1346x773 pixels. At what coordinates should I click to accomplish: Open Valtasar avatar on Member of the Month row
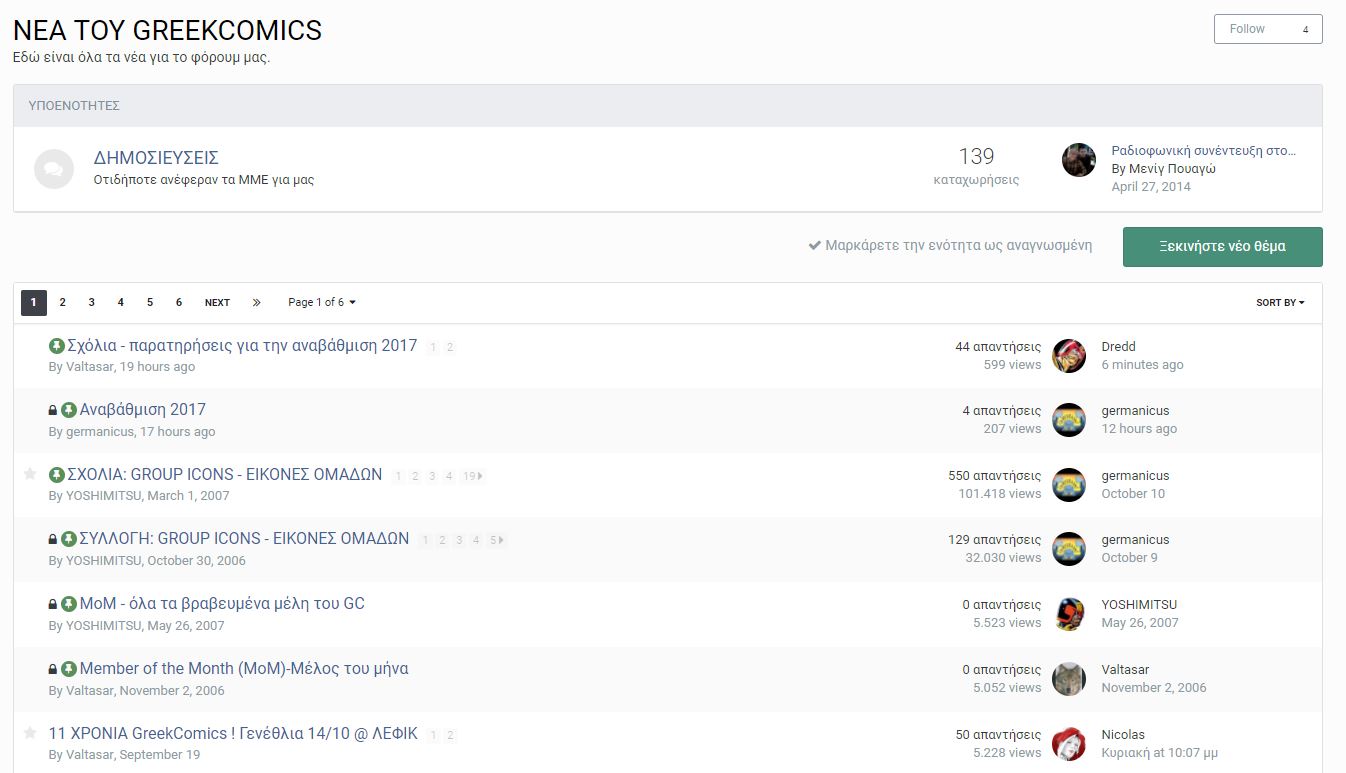pos(1069,679)
